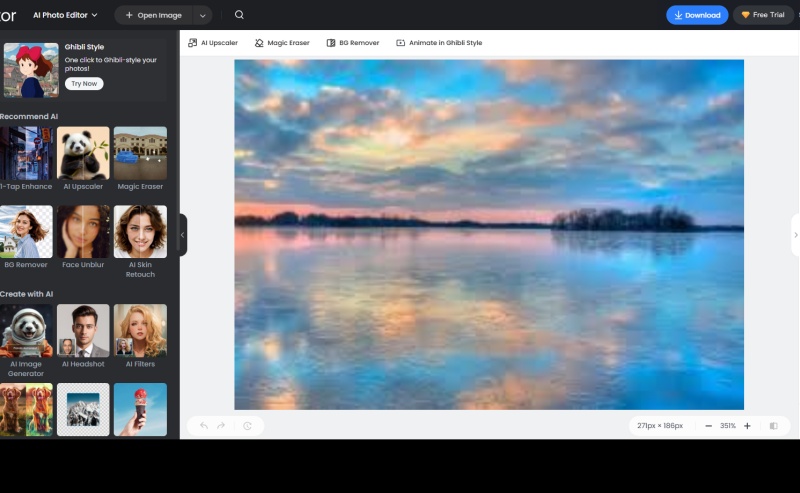Expand the right side panel arrow
Screen dimensions: 800x493
795,235
